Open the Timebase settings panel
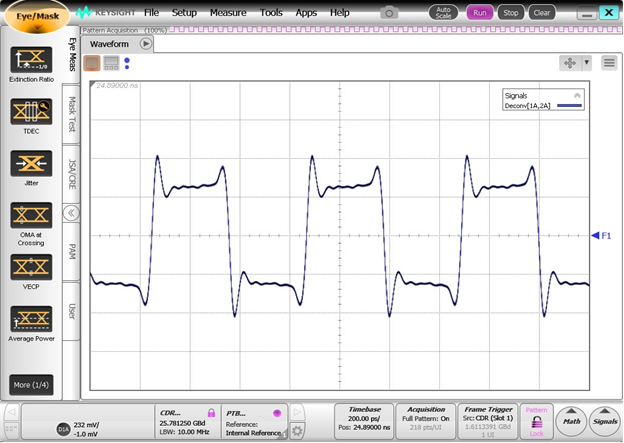 click(x=364, y=421)
